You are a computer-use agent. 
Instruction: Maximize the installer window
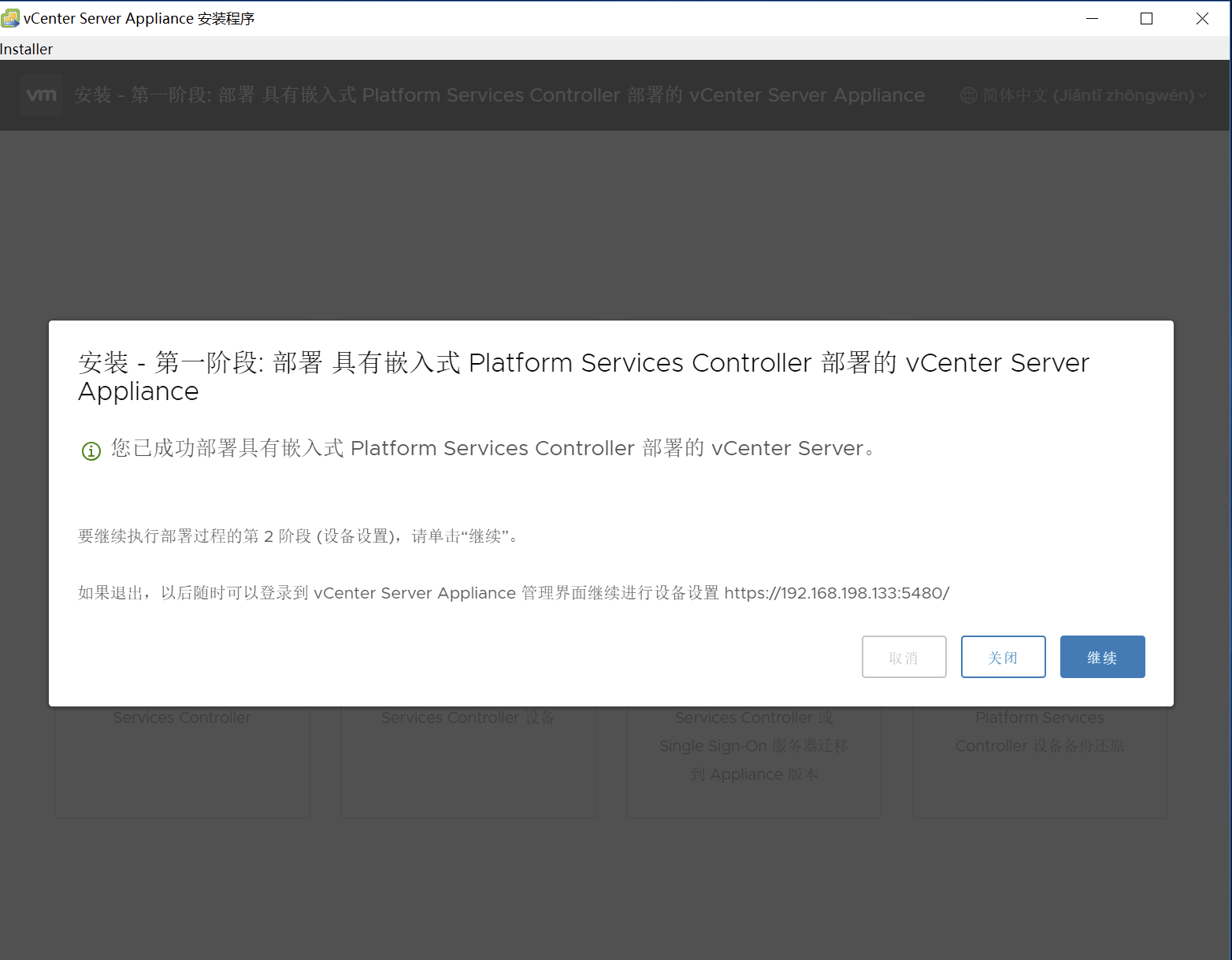(x=1147, y=18)
